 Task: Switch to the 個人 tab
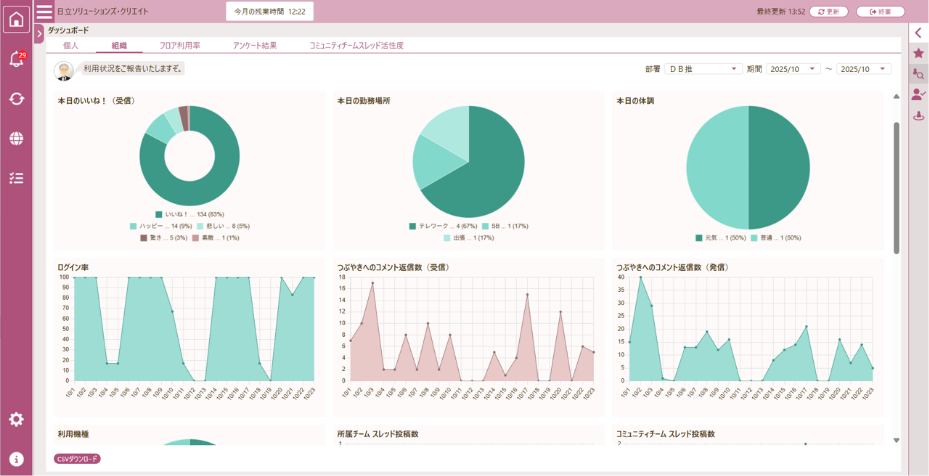(x=70, y=46)
